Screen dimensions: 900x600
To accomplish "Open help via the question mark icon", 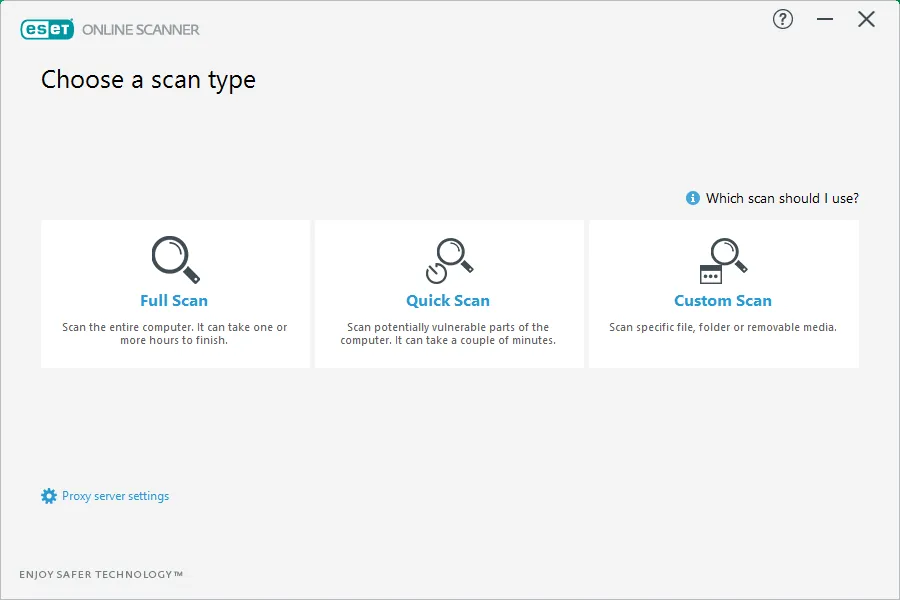I will 782,20.
